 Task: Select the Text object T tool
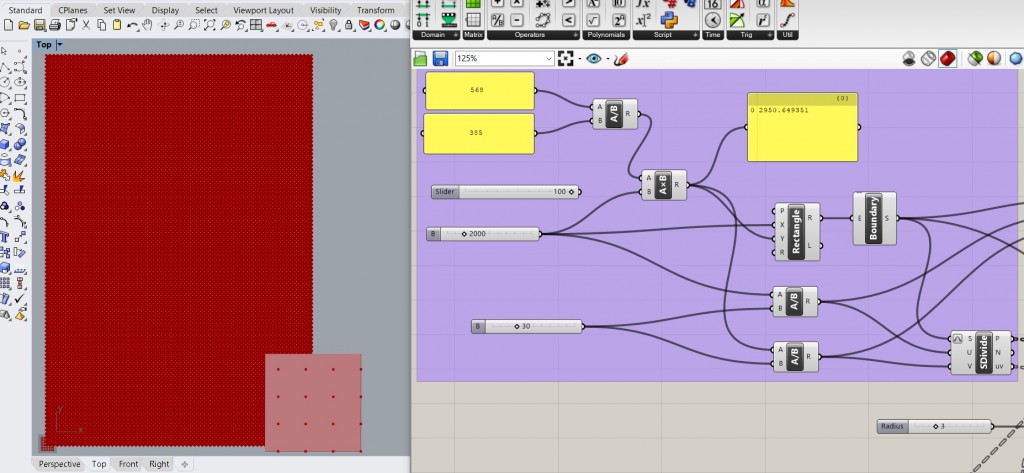(5, 237)
